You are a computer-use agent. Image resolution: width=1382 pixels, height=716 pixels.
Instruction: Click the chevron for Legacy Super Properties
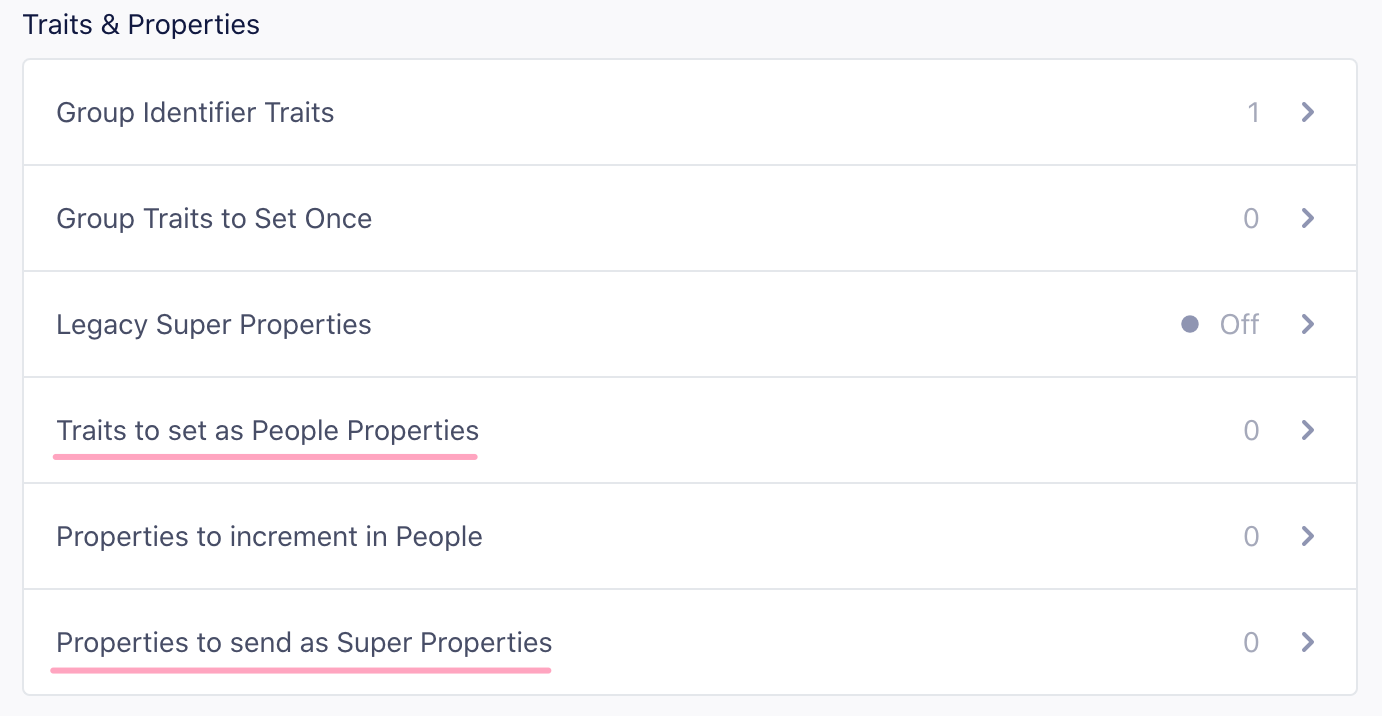[x=1307, y=324]
